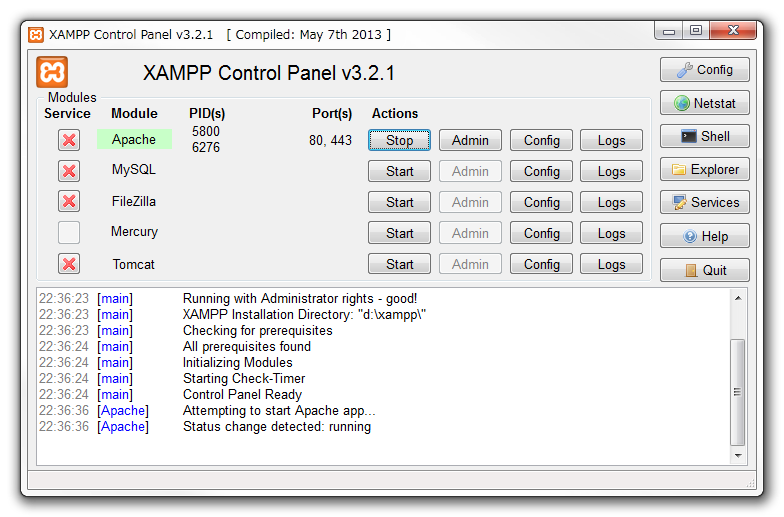Open the Tomcat Config menu
This screenshot has width=784, height=517.
(x=541, y=264)
